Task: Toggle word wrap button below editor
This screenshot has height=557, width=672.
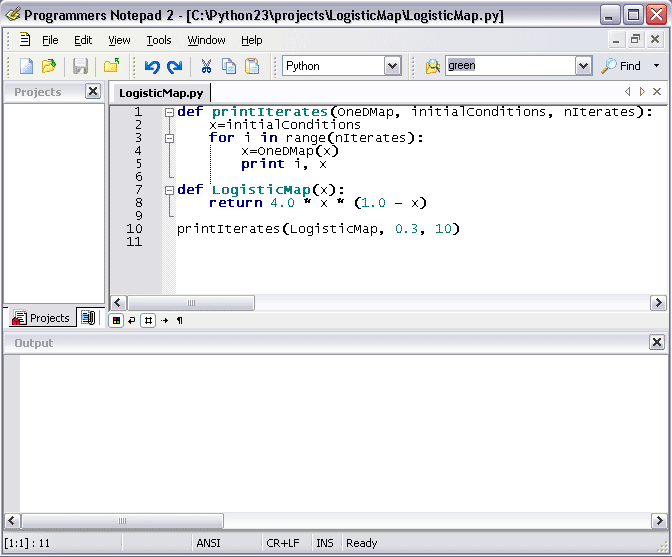Action: [132, 320]
